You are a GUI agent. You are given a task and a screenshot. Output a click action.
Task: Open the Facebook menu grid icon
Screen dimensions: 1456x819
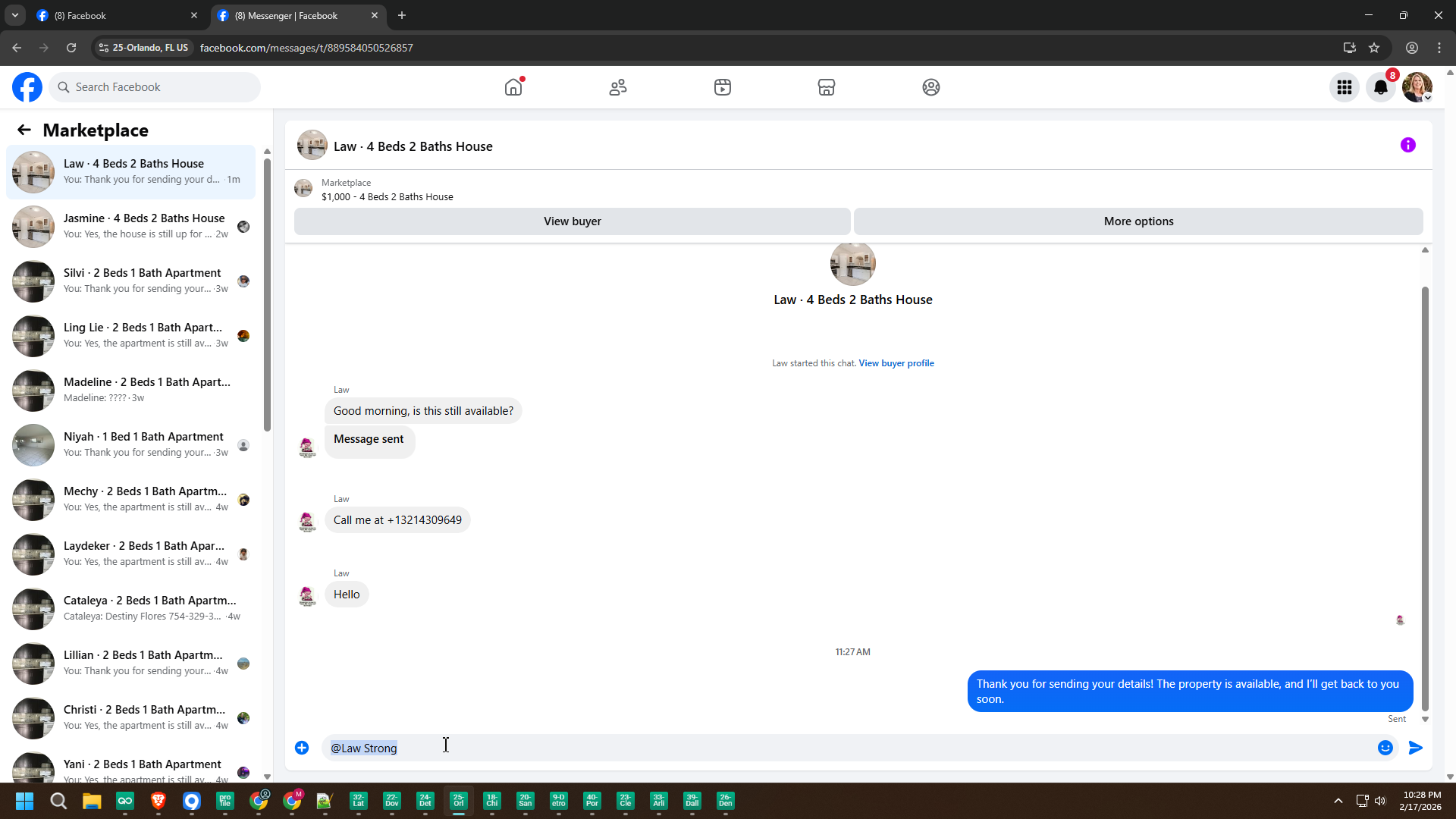point(1345,87)
